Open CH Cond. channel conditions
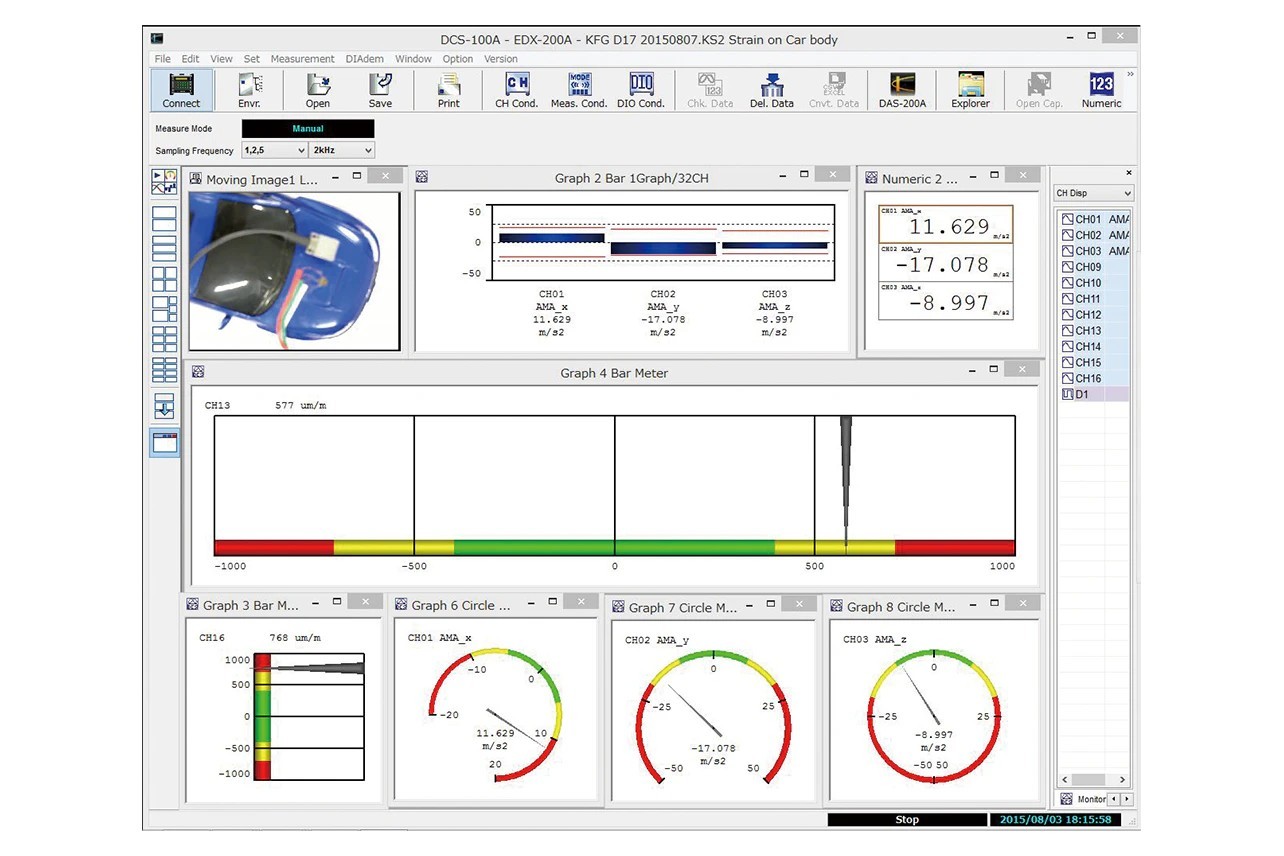The image size is (1284, 856). pos(517,90)
